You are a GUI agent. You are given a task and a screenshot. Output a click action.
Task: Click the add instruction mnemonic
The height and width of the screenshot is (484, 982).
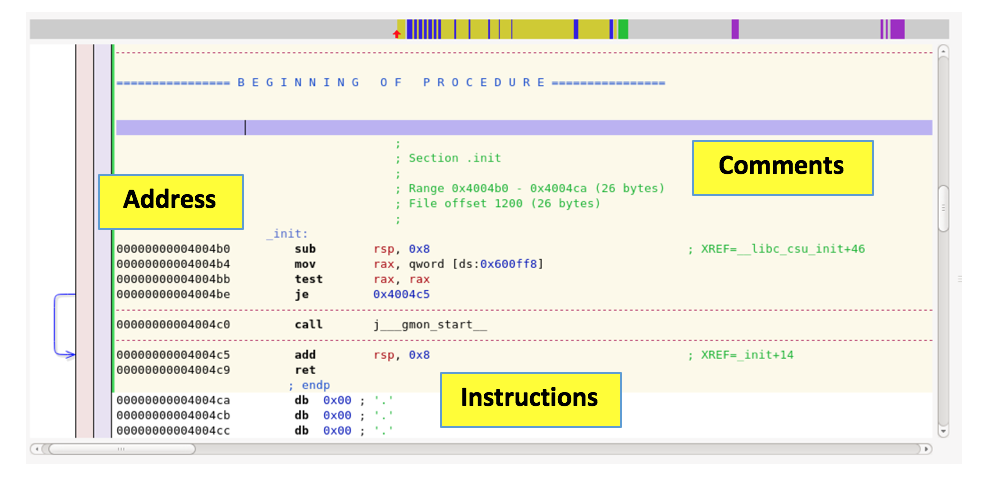305,355
